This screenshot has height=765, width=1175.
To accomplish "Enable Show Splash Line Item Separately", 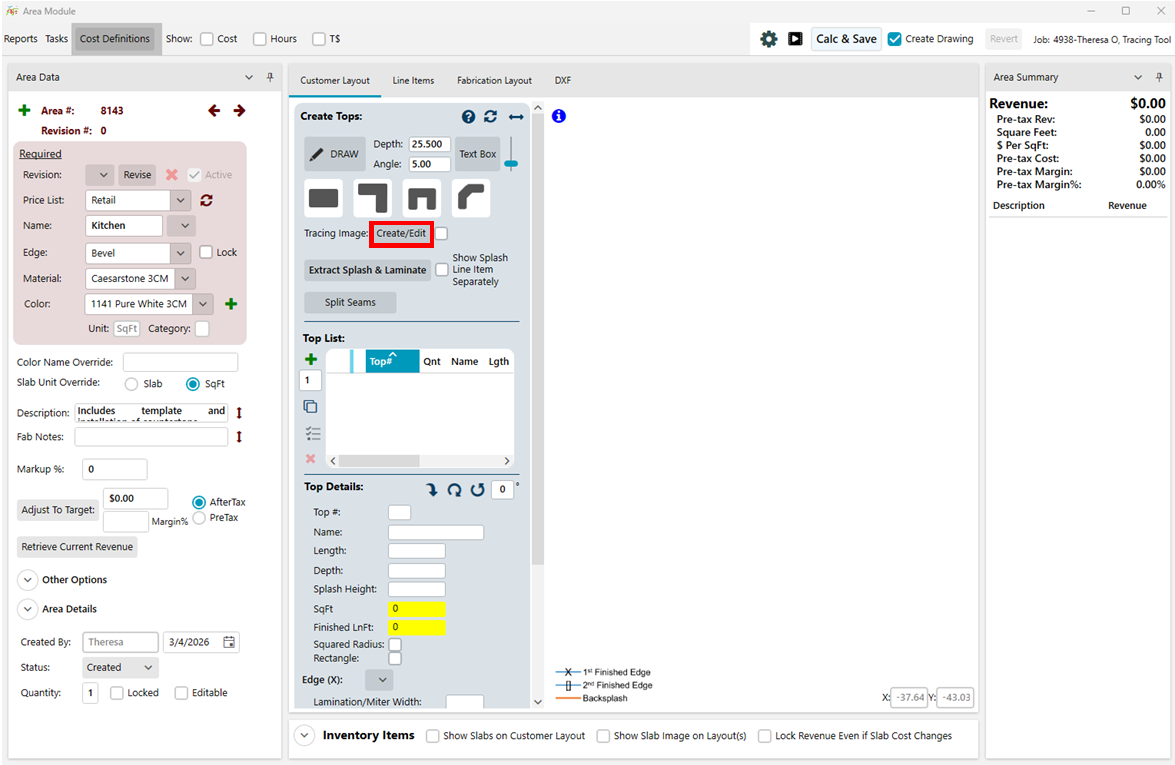I will pyautogui.click(x=442, y=270).
